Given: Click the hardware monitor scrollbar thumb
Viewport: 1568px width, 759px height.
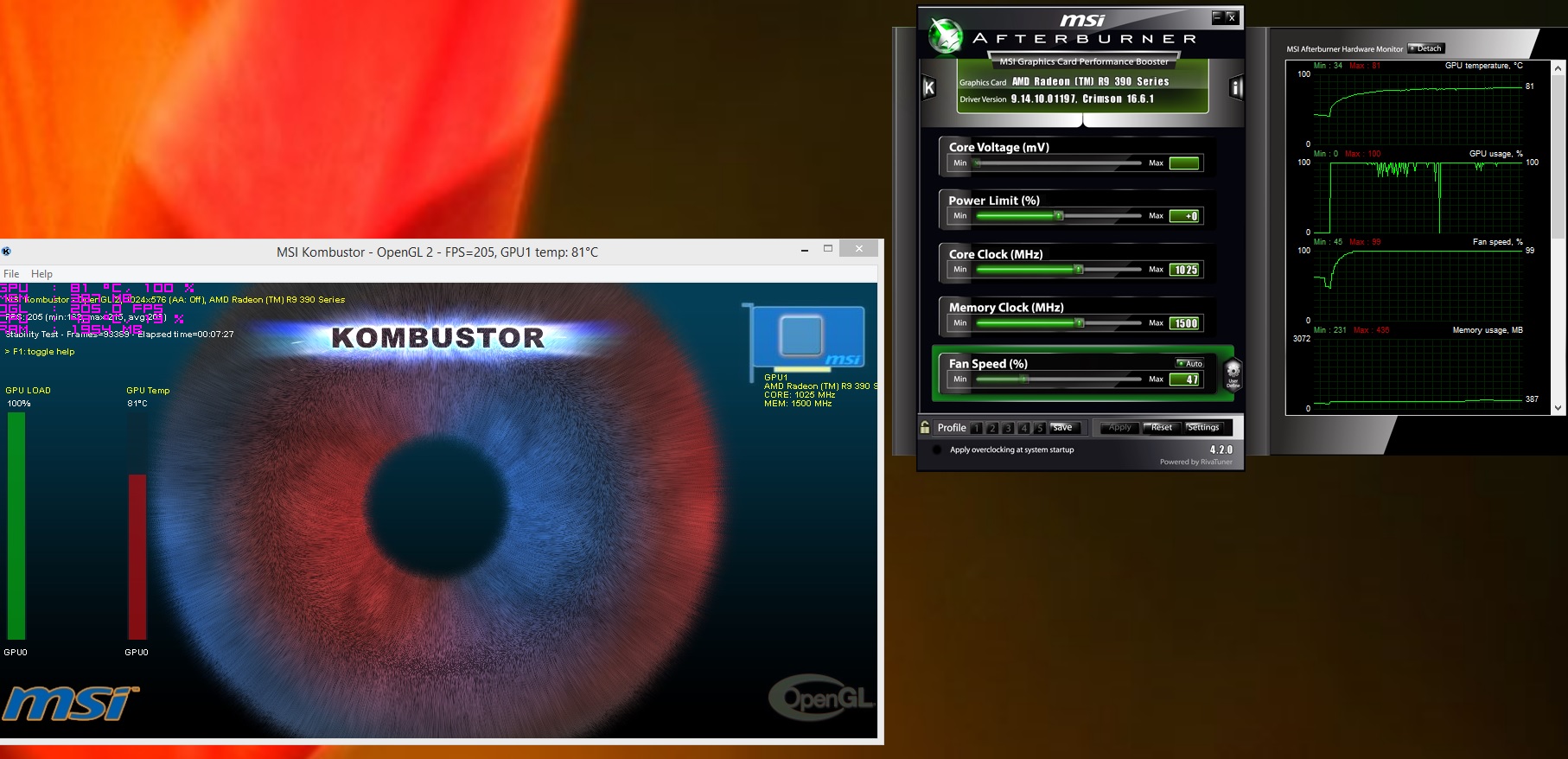Looking at the screenshot, I should (x=1558, y=156).
